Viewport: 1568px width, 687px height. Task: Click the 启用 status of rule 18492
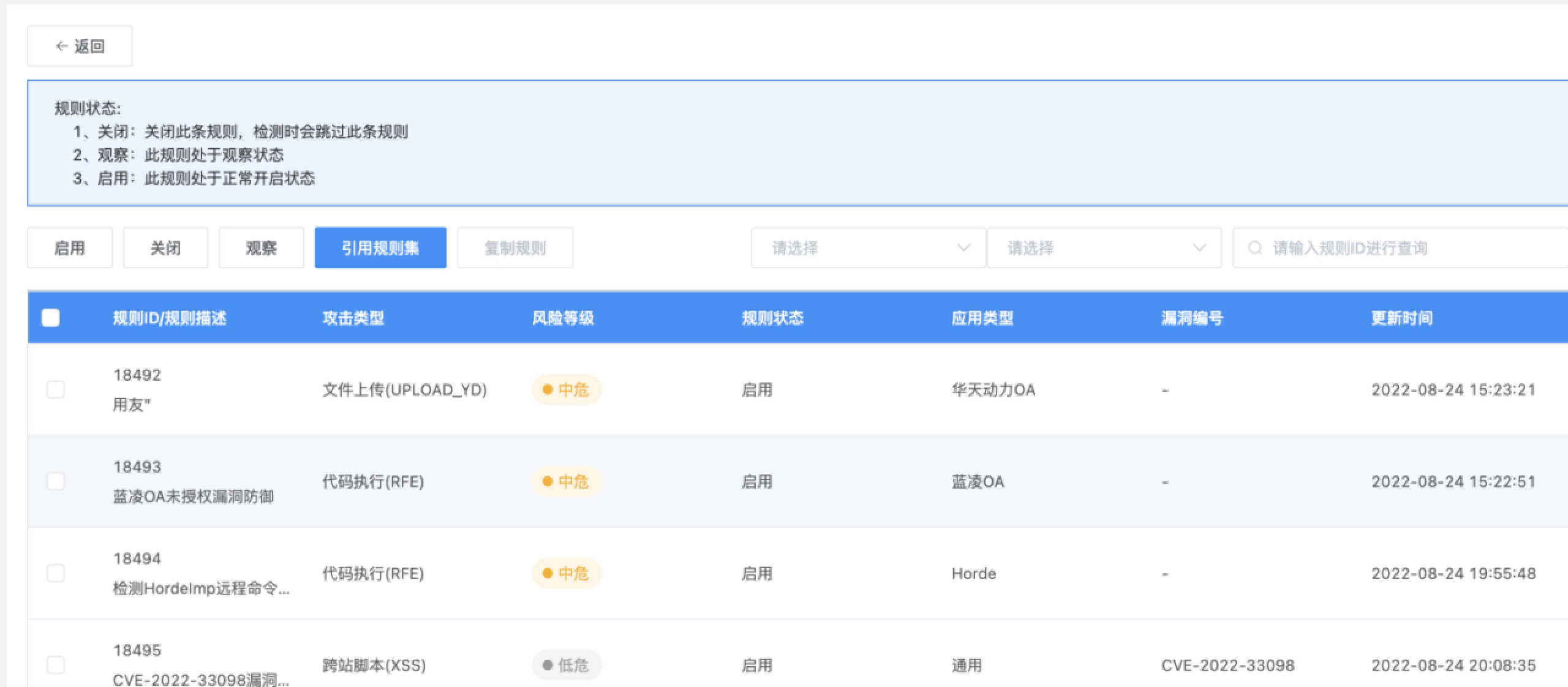coord(757,390)
